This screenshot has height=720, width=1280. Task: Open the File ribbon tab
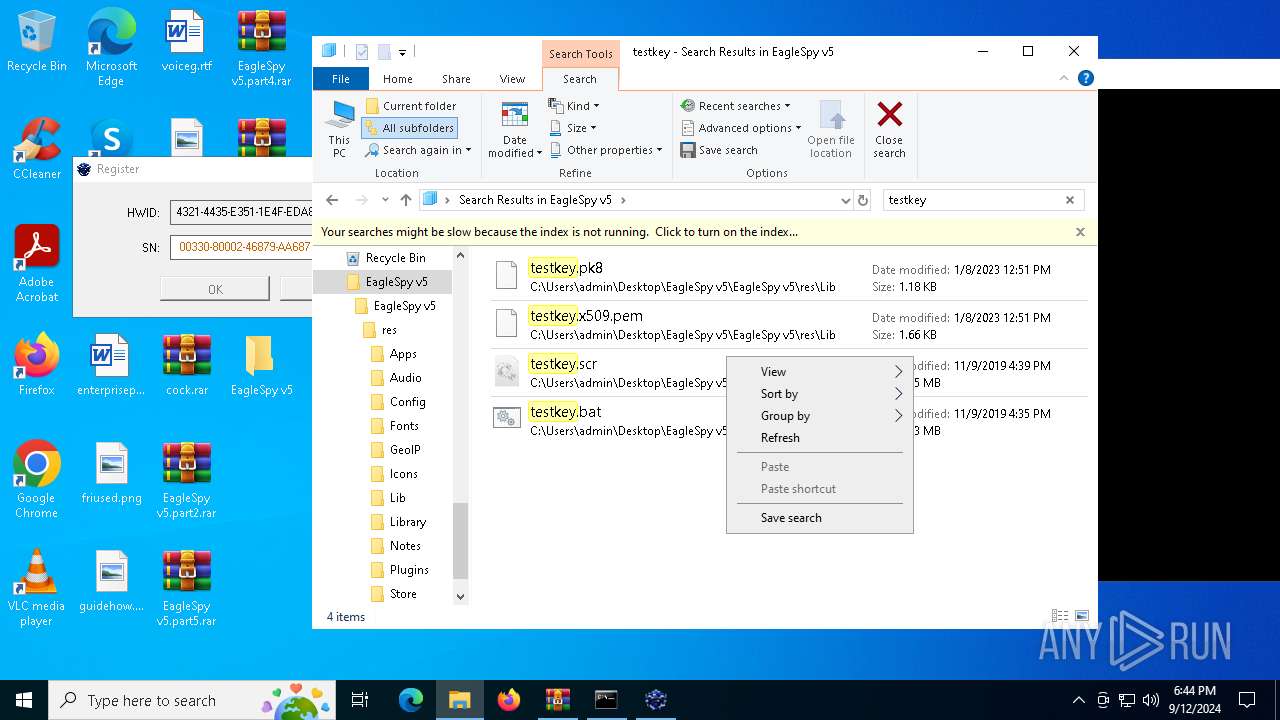pos(341,79)
